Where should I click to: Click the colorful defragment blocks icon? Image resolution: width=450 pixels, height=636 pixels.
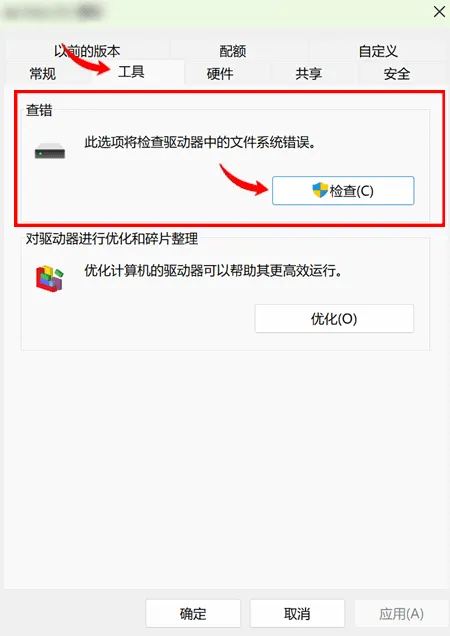tap(50, 279)
